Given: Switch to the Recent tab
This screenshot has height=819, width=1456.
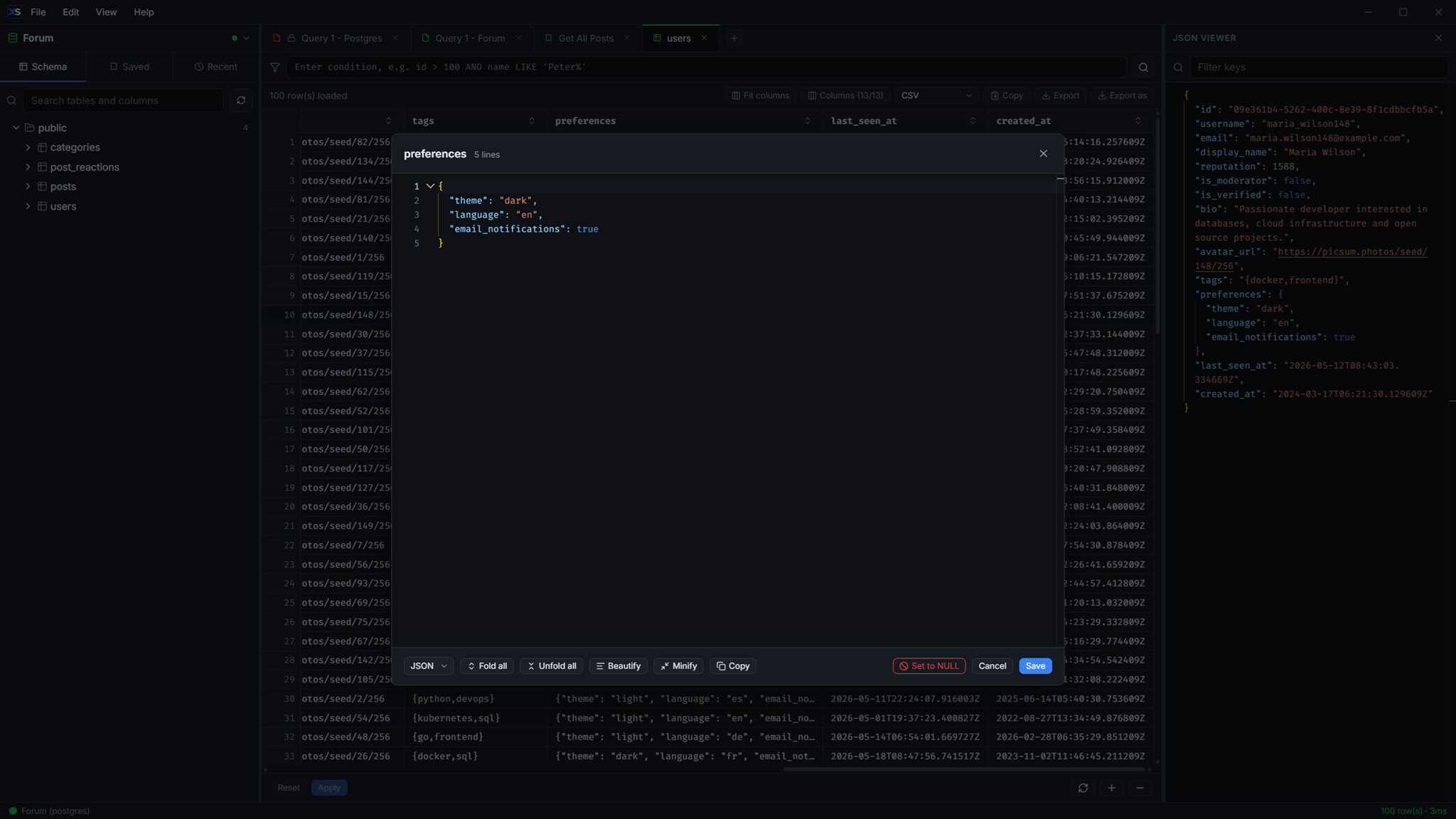Looking at the screenshot, I should pos(216,67).
